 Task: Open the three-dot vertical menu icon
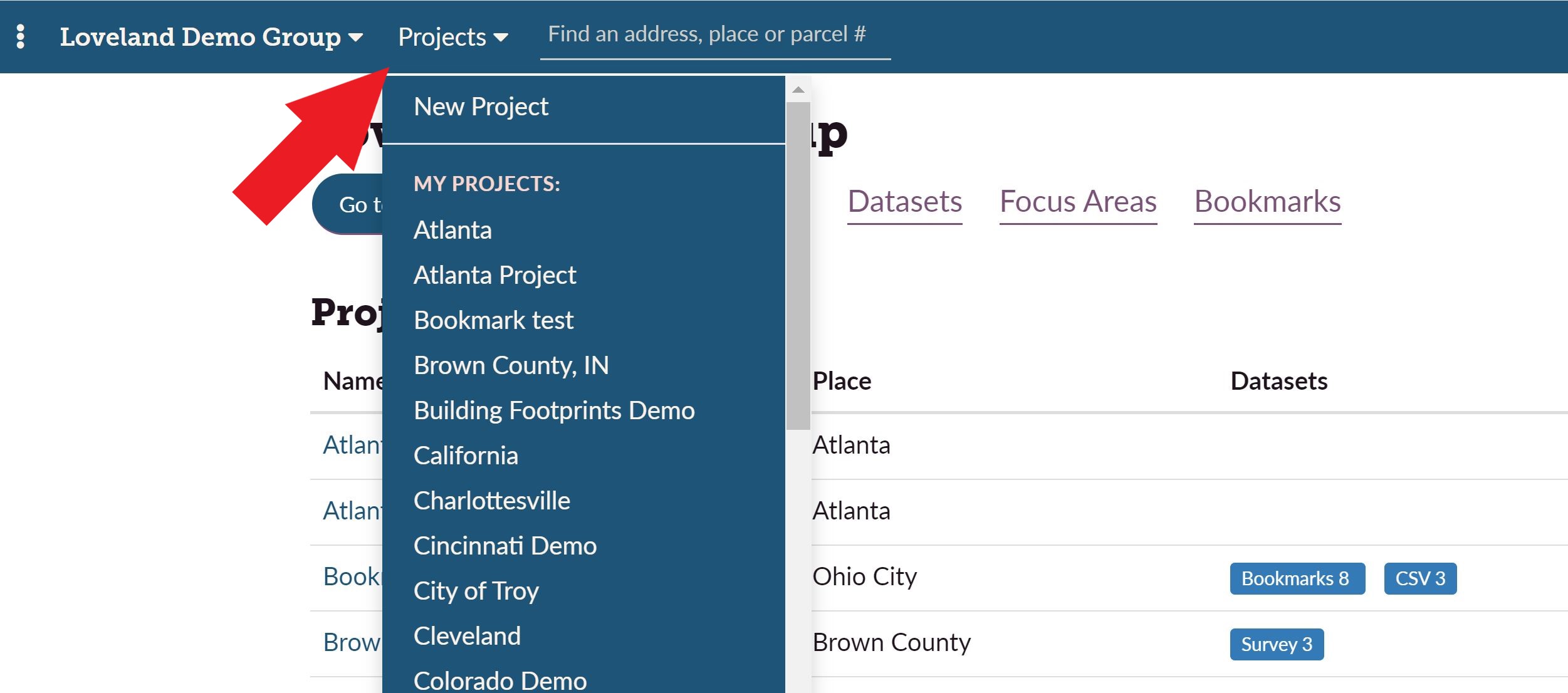point(21,36)
